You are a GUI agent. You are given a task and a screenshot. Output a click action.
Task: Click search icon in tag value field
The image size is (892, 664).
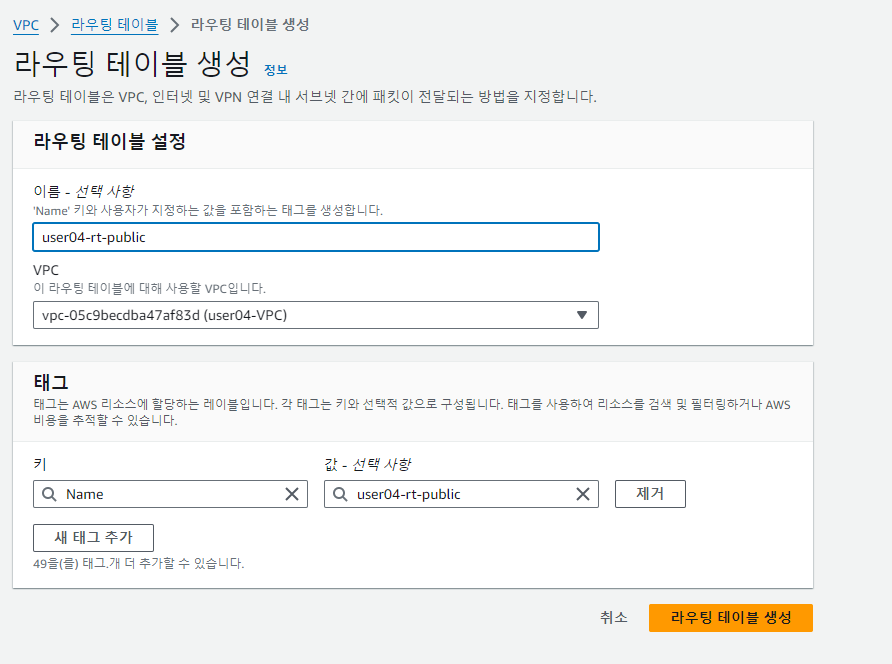[x=340, y=494]
